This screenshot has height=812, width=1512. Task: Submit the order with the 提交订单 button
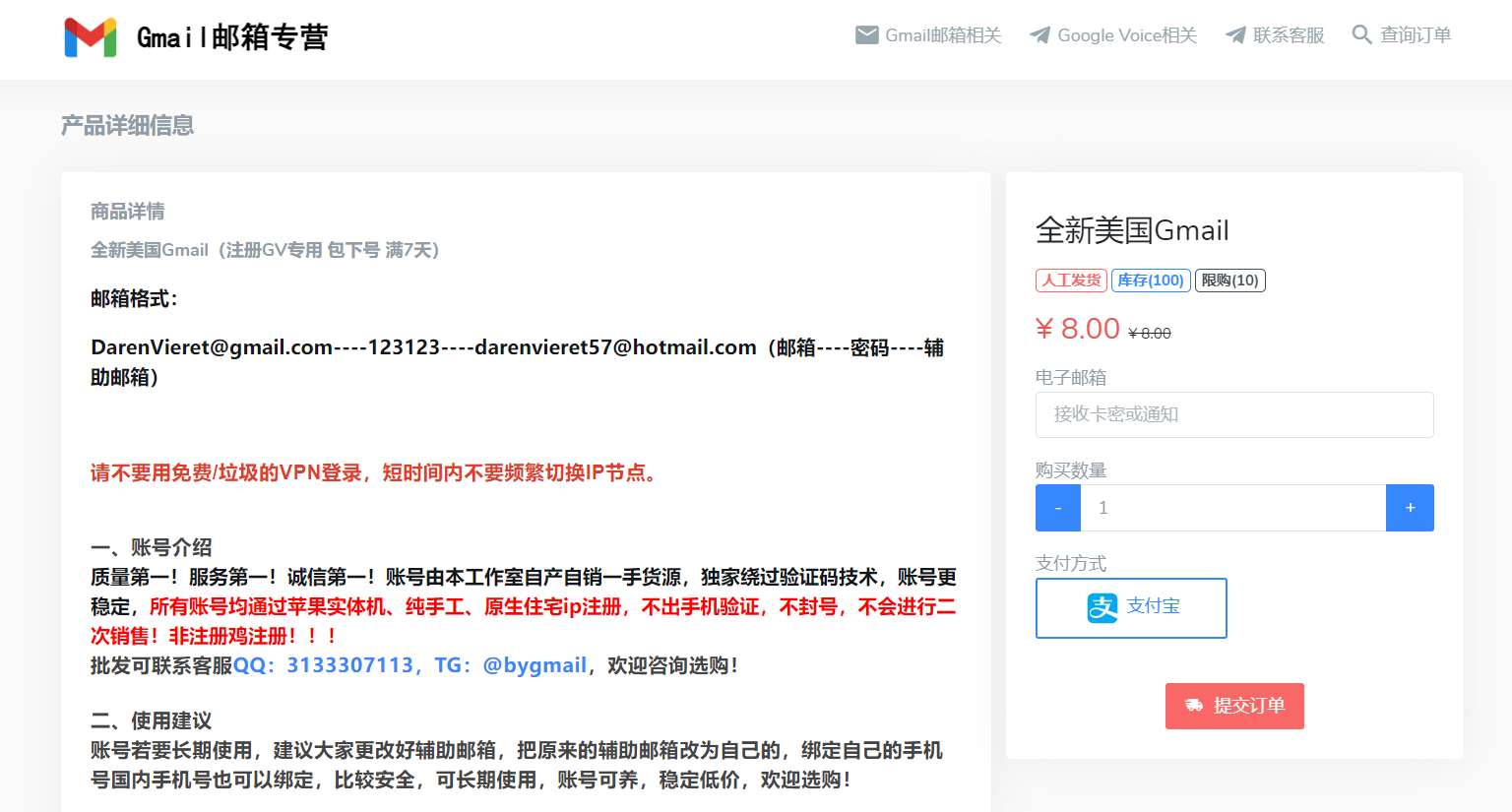click(1234, 706)
